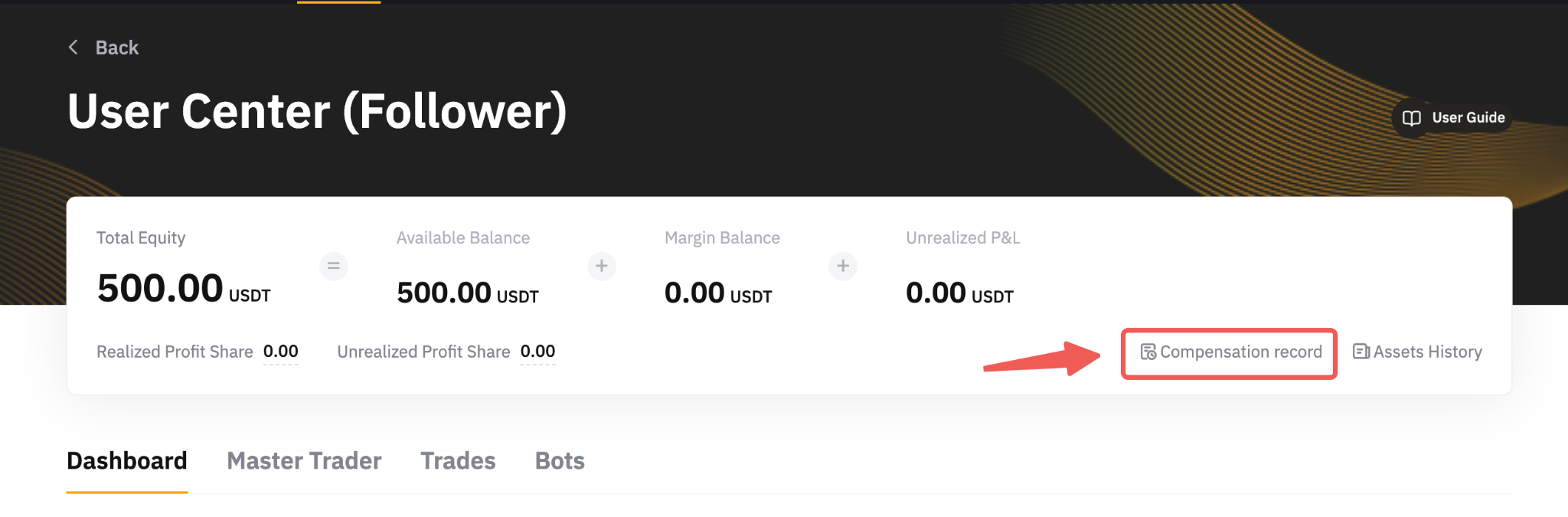
Task: Click the Compensation record document icon
Action: pyautogui.click(x=1148, y=352)
